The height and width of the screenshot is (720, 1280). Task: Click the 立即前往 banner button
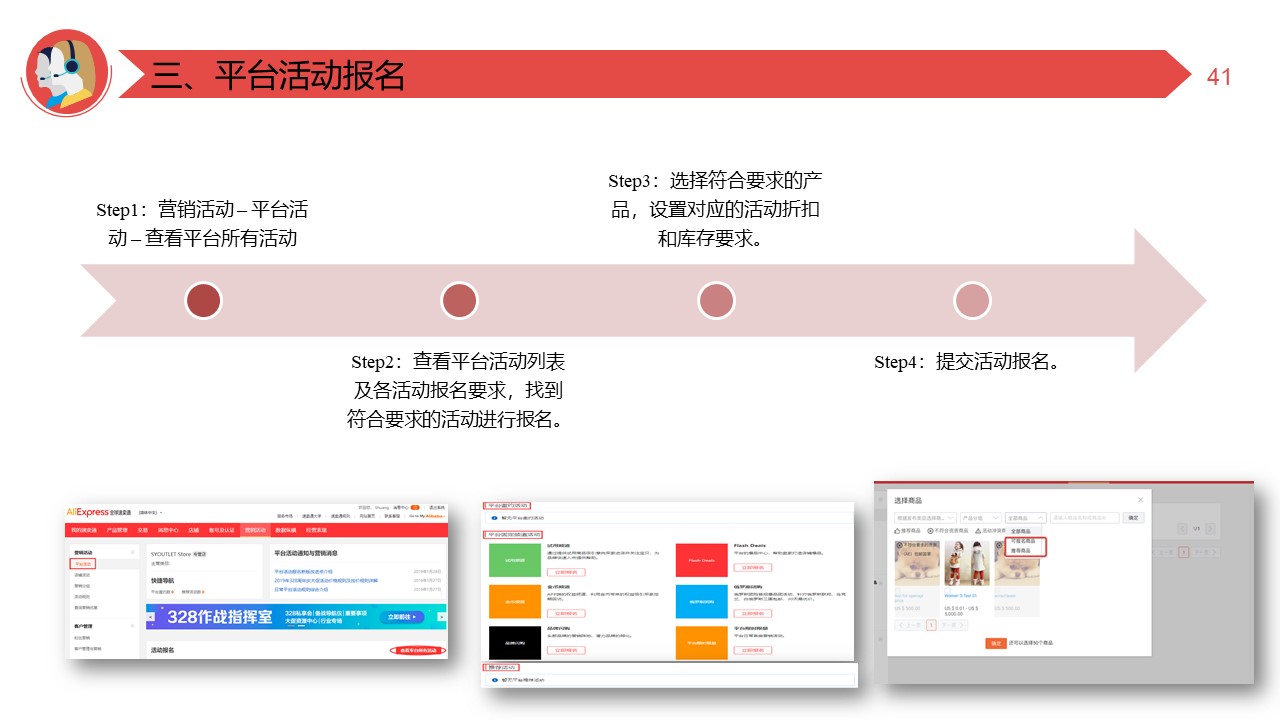pyautogui.click(x=402, y=617)
